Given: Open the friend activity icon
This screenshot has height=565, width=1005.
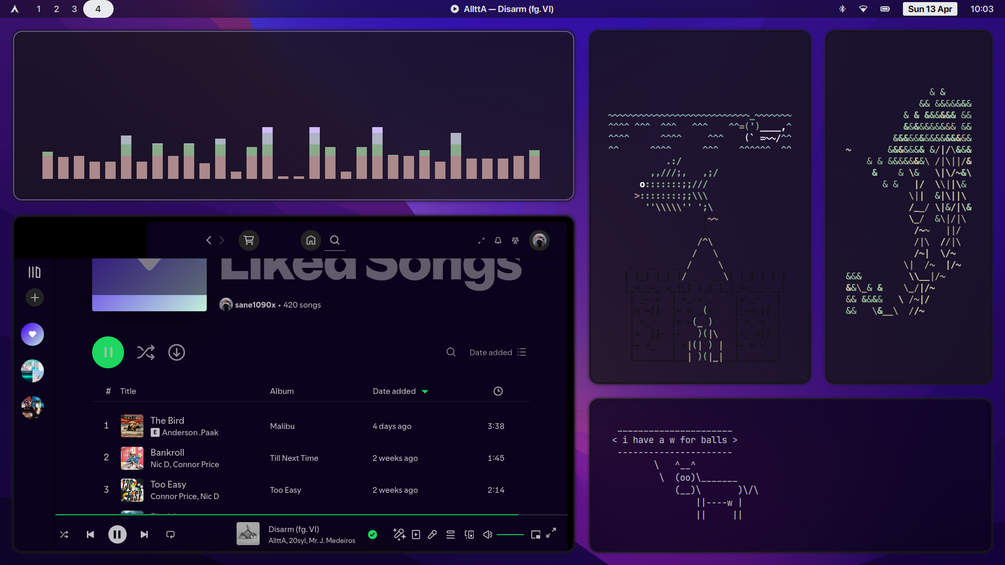Looking at the screenshot, I should (x=515, y=240).
